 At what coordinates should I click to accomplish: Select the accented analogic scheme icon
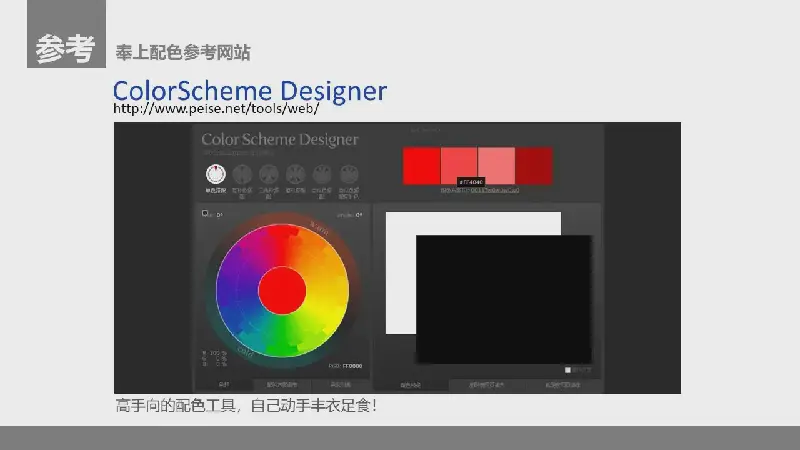[x=349, y=174]
